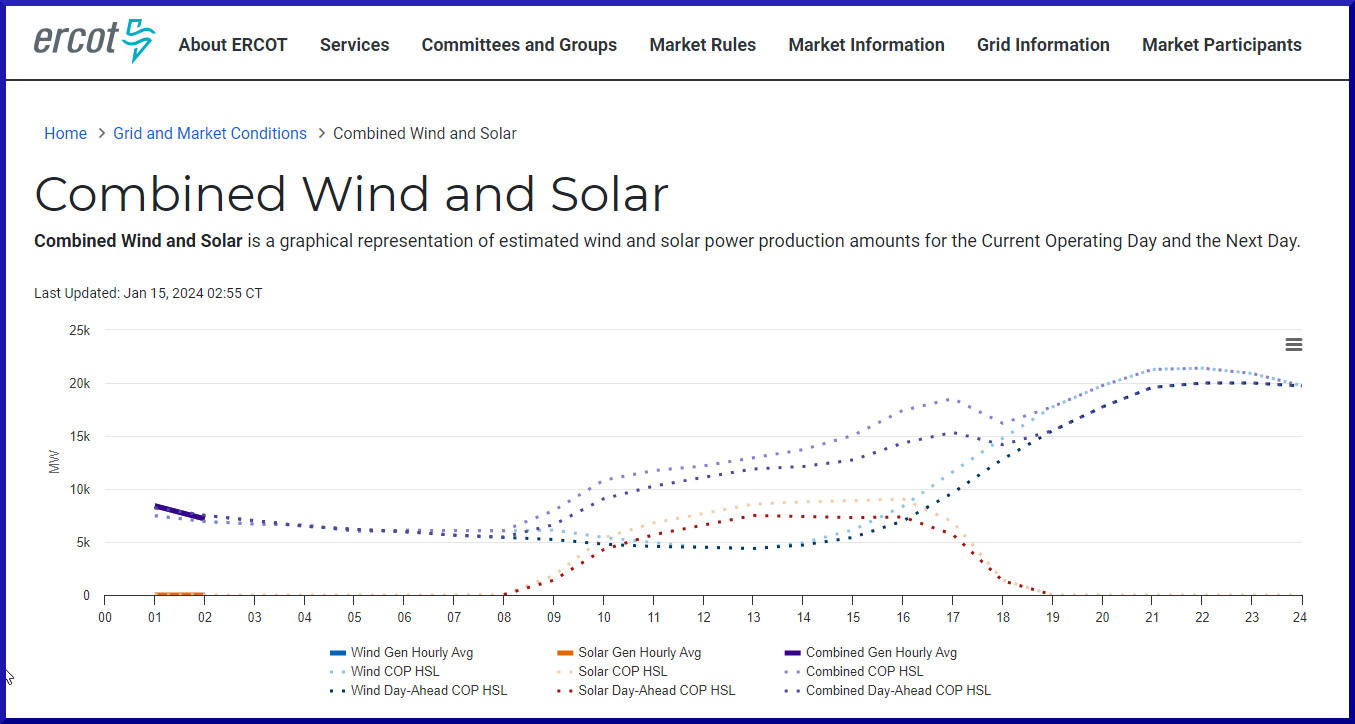This screenshot has height=724, width=1355.
Task: Click the chevron after Grid and Market Conditions
Action: [321, 134]
